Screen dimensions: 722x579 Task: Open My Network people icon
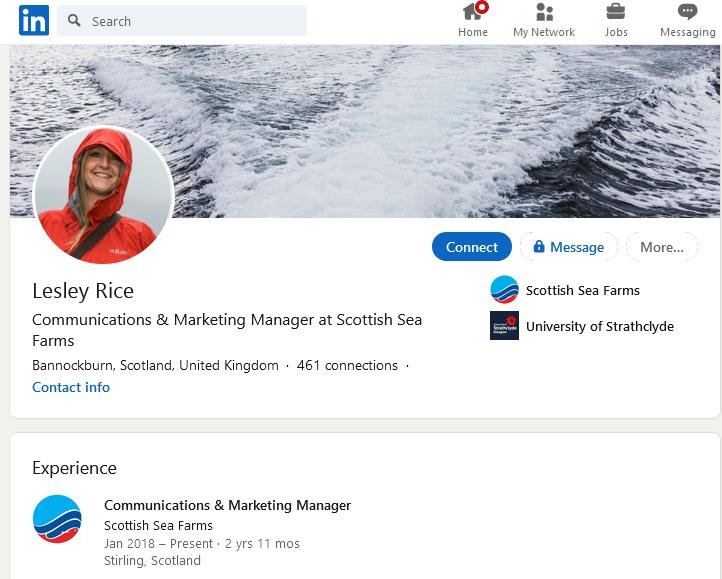(x=544, y=12)
